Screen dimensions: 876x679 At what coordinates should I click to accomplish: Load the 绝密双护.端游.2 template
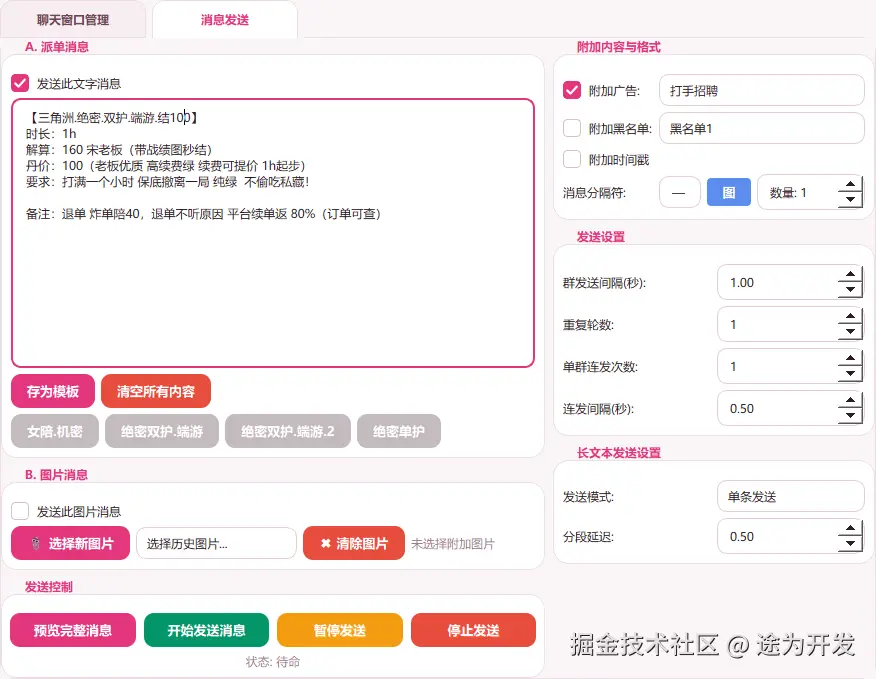pyautogui.click(x=288, y=431)
